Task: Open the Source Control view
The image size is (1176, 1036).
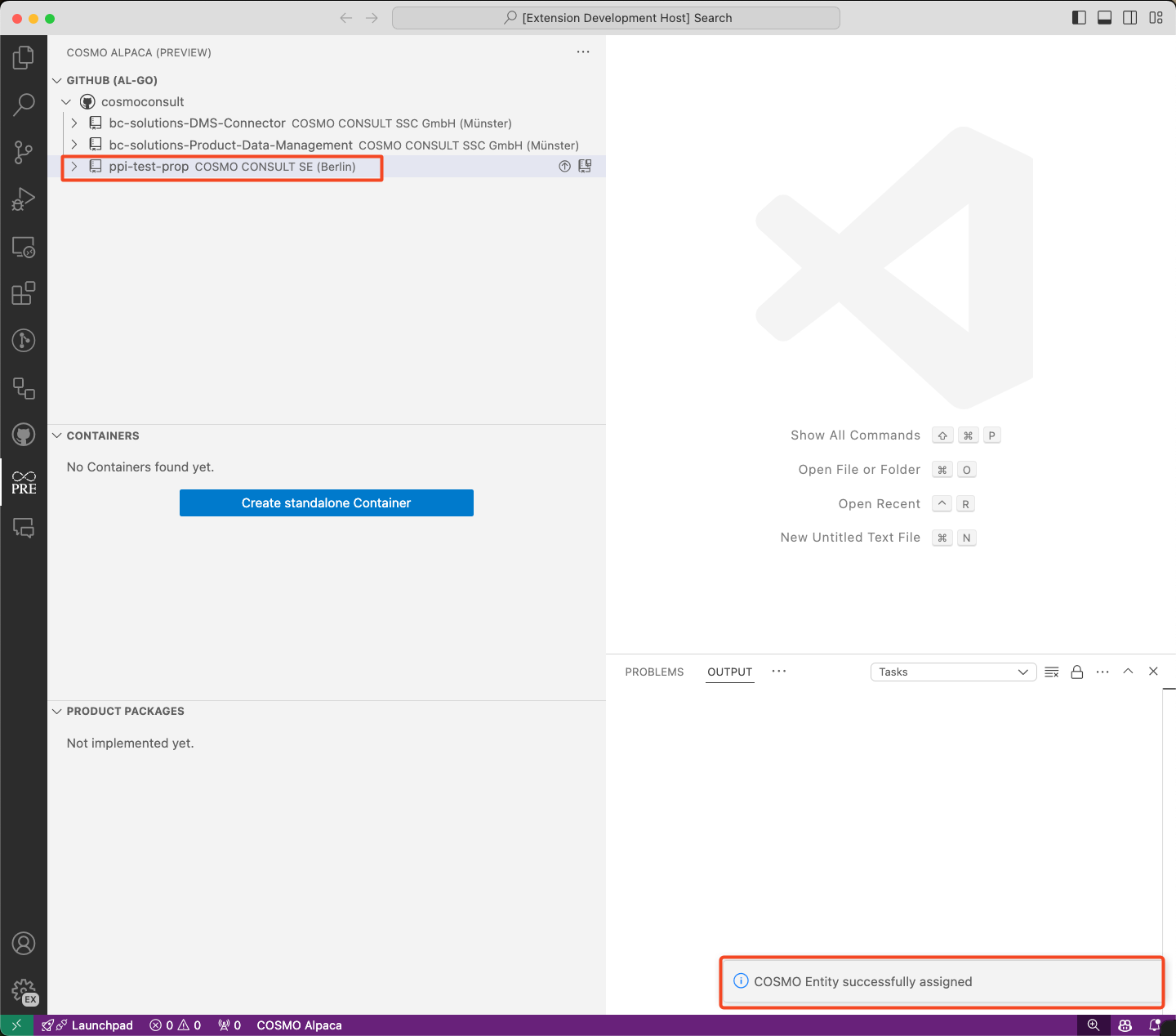Action: pos(24,152)
